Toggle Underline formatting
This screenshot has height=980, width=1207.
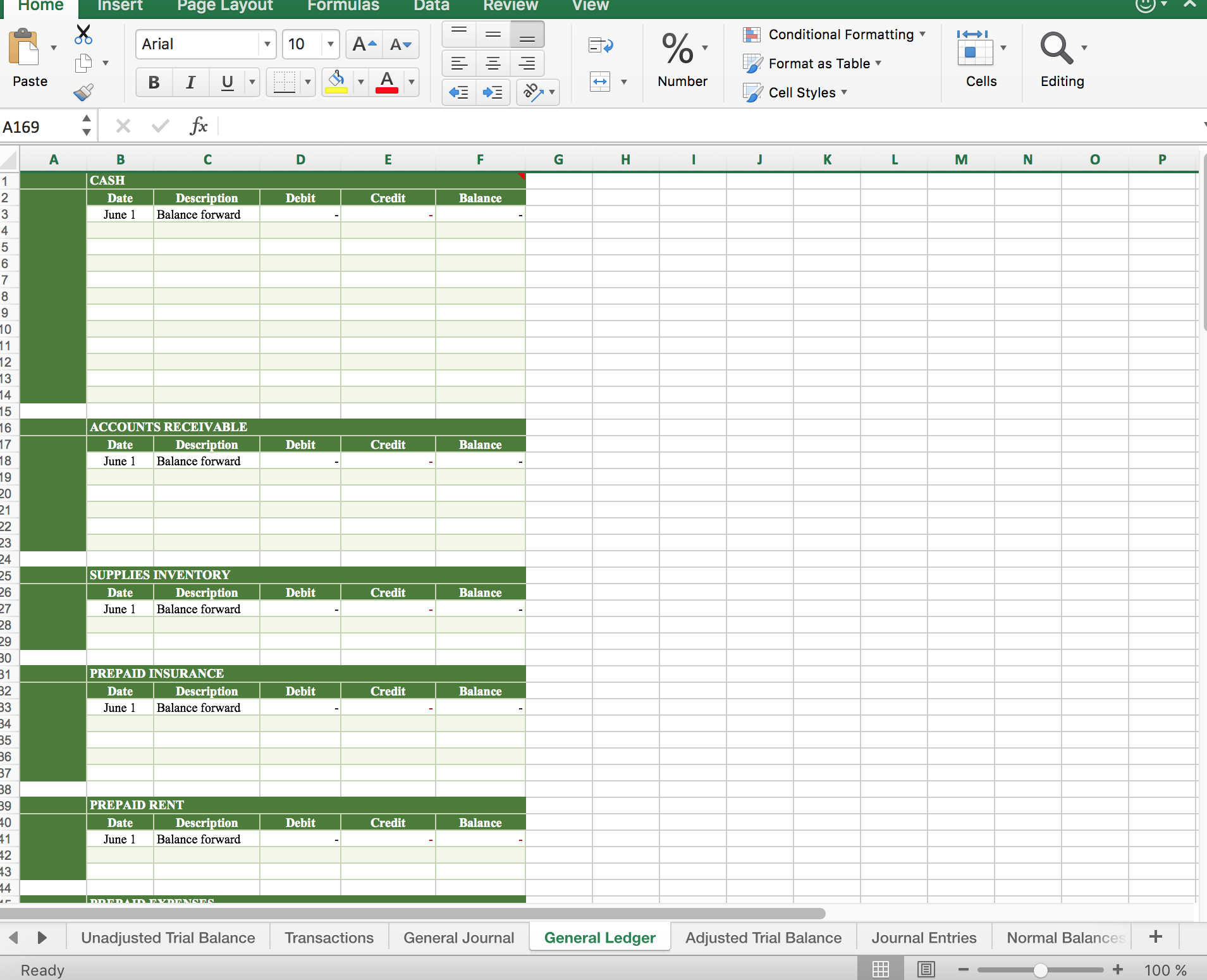coord(228,82)
